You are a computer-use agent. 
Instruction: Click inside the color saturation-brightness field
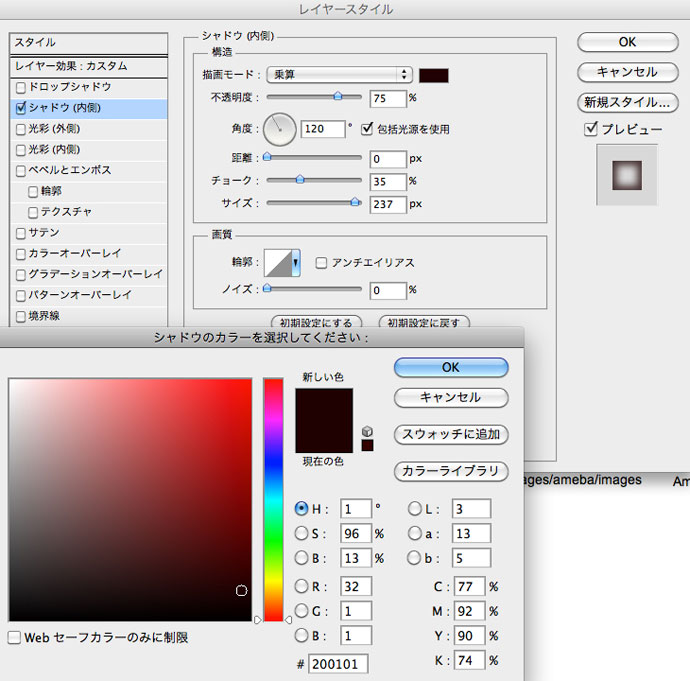coord(130,500)
